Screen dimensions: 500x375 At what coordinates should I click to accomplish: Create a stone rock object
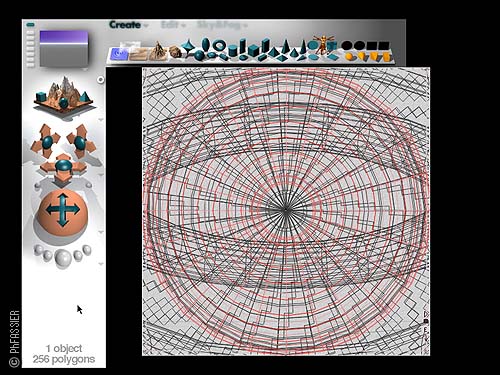click(174, 52)
